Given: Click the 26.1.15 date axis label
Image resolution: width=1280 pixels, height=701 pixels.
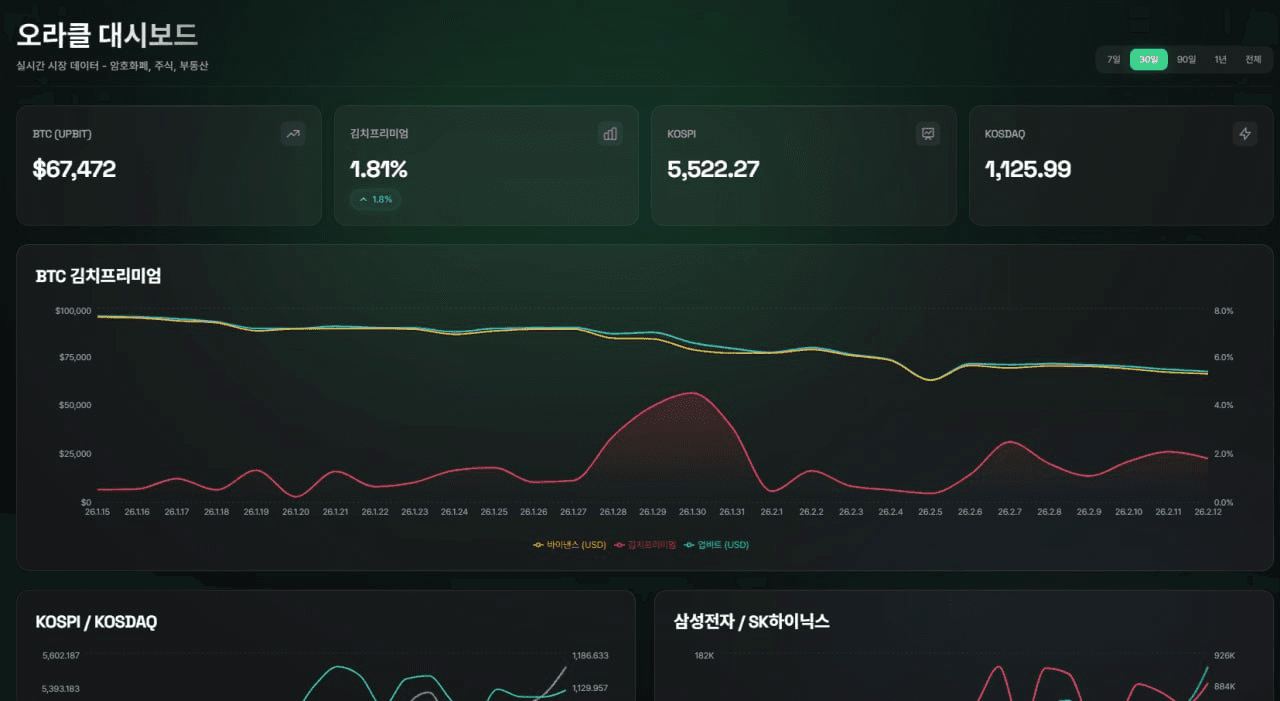Looking at the screenshot, I should [x=98, y=512].
